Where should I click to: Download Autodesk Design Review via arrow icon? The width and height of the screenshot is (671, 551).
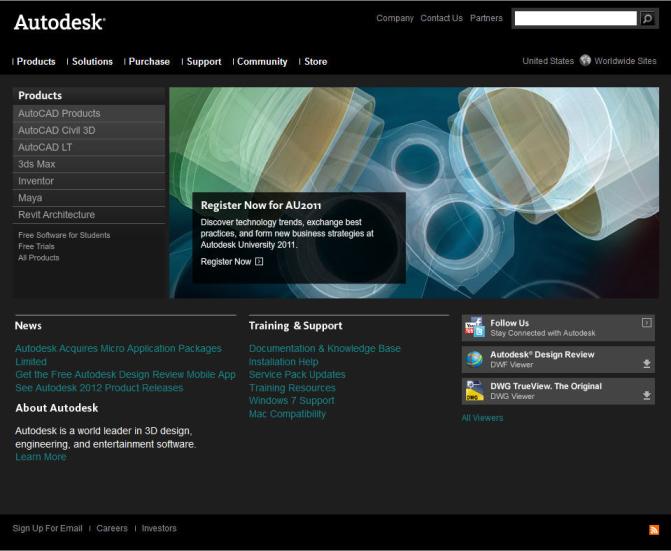(x=647, y=364)
